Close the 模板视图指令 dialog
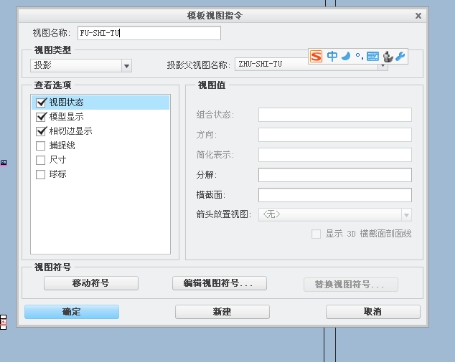 click(418, 16)
